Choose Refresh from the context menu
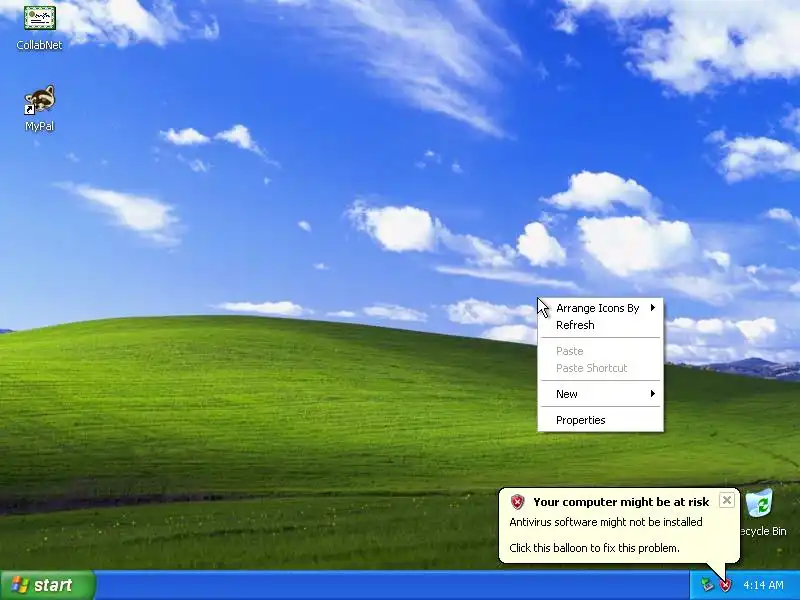The height and width of the screenshot is (600, 800). tap(601, 325)
